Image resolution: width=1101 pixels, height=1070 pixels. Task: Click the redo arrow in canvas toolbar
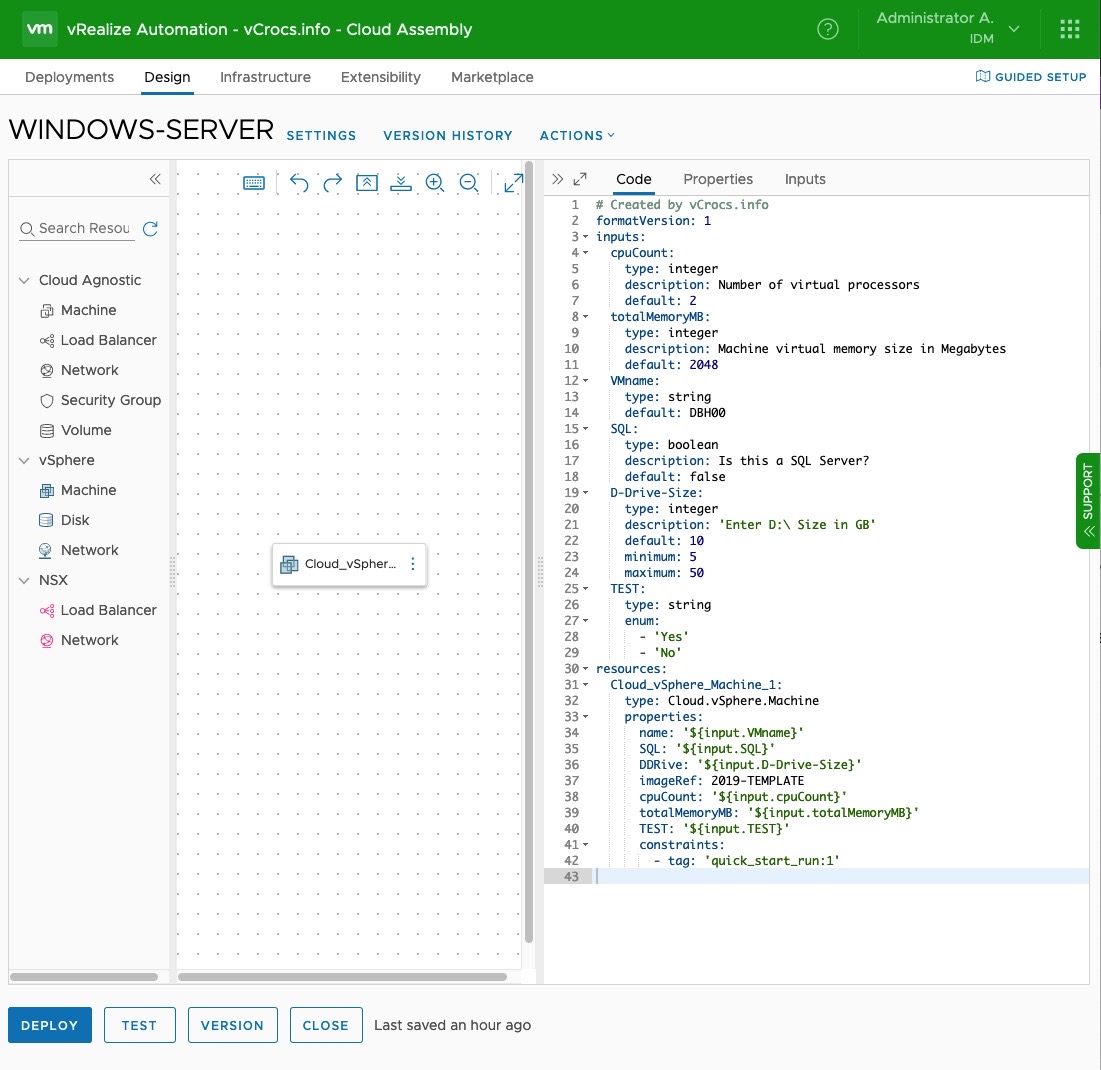pyautogui.click(x=333, y=182)
